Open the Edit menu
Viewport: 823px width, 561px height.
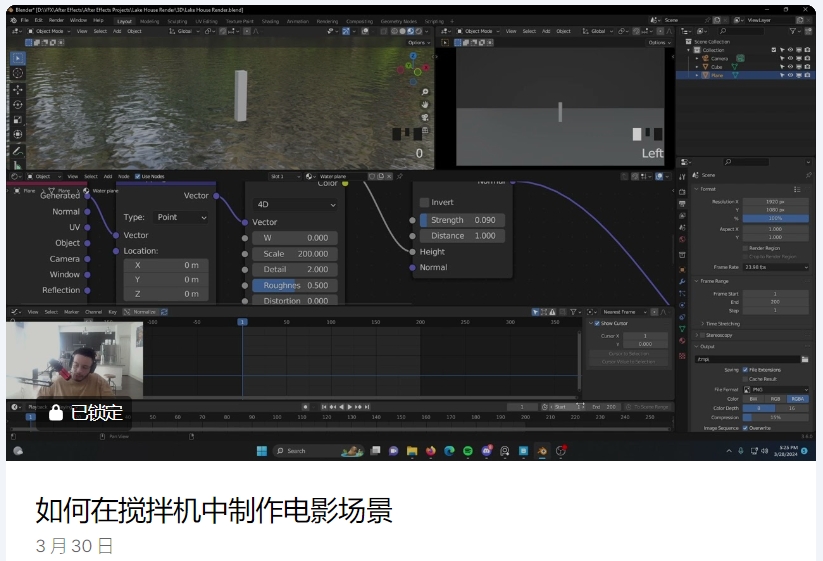pyautogui.click(x=39, y=20)
